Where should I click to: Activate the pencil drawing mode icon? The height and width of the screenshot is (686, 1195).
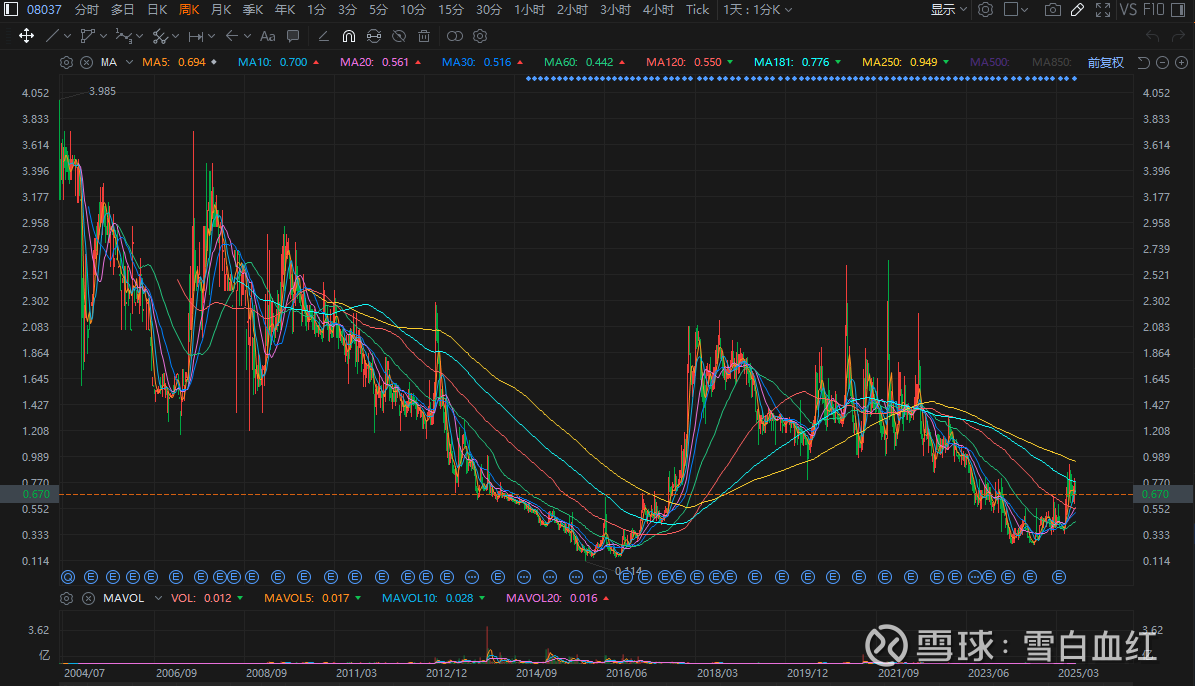pos(1077,10)
